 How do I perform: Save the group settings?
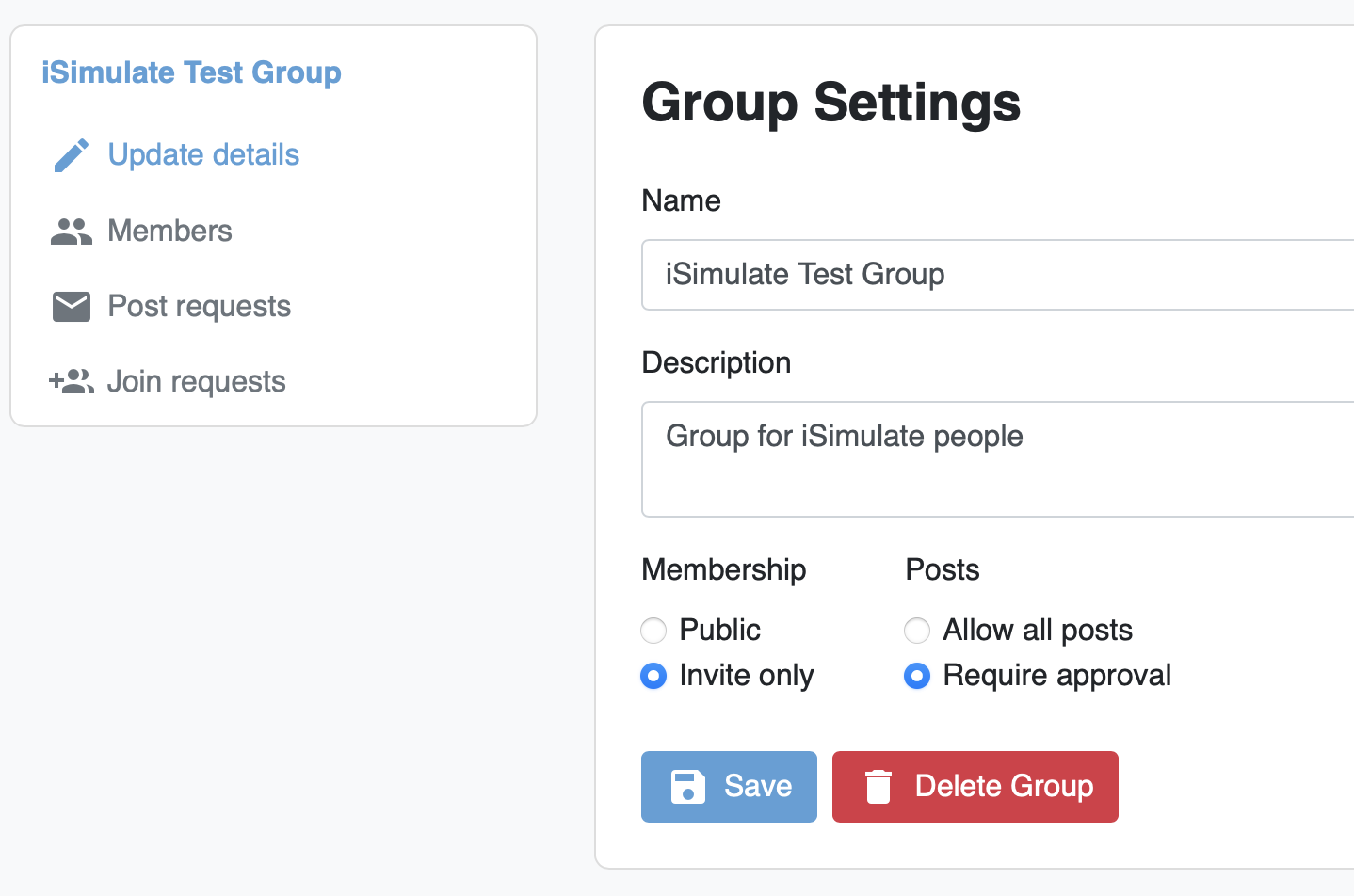pos(729,786)
